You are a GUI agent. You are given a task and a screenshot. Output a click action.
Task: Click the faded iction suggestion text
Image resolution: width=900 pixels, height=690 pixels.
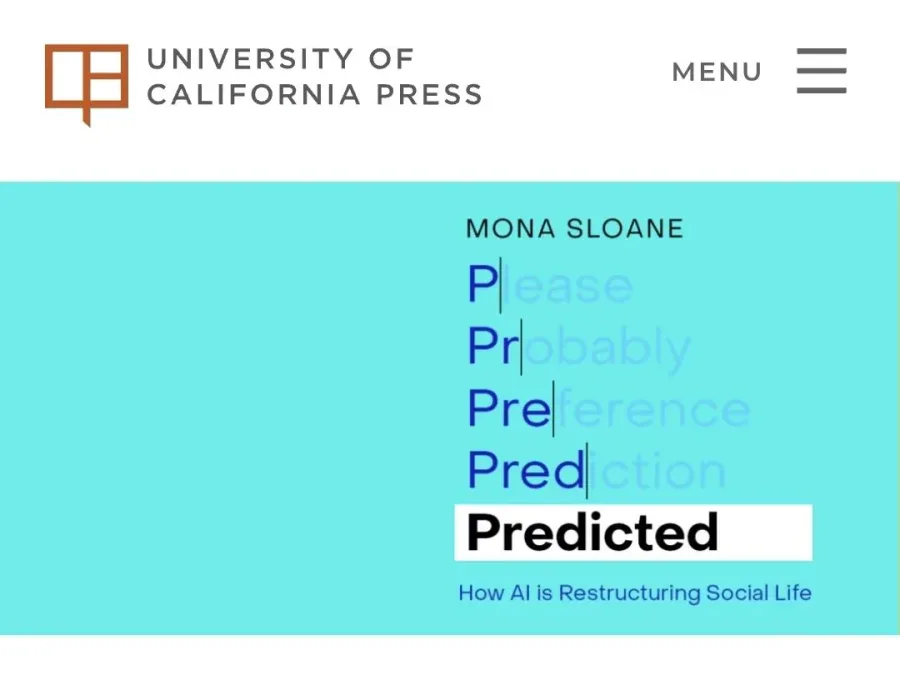658,471
